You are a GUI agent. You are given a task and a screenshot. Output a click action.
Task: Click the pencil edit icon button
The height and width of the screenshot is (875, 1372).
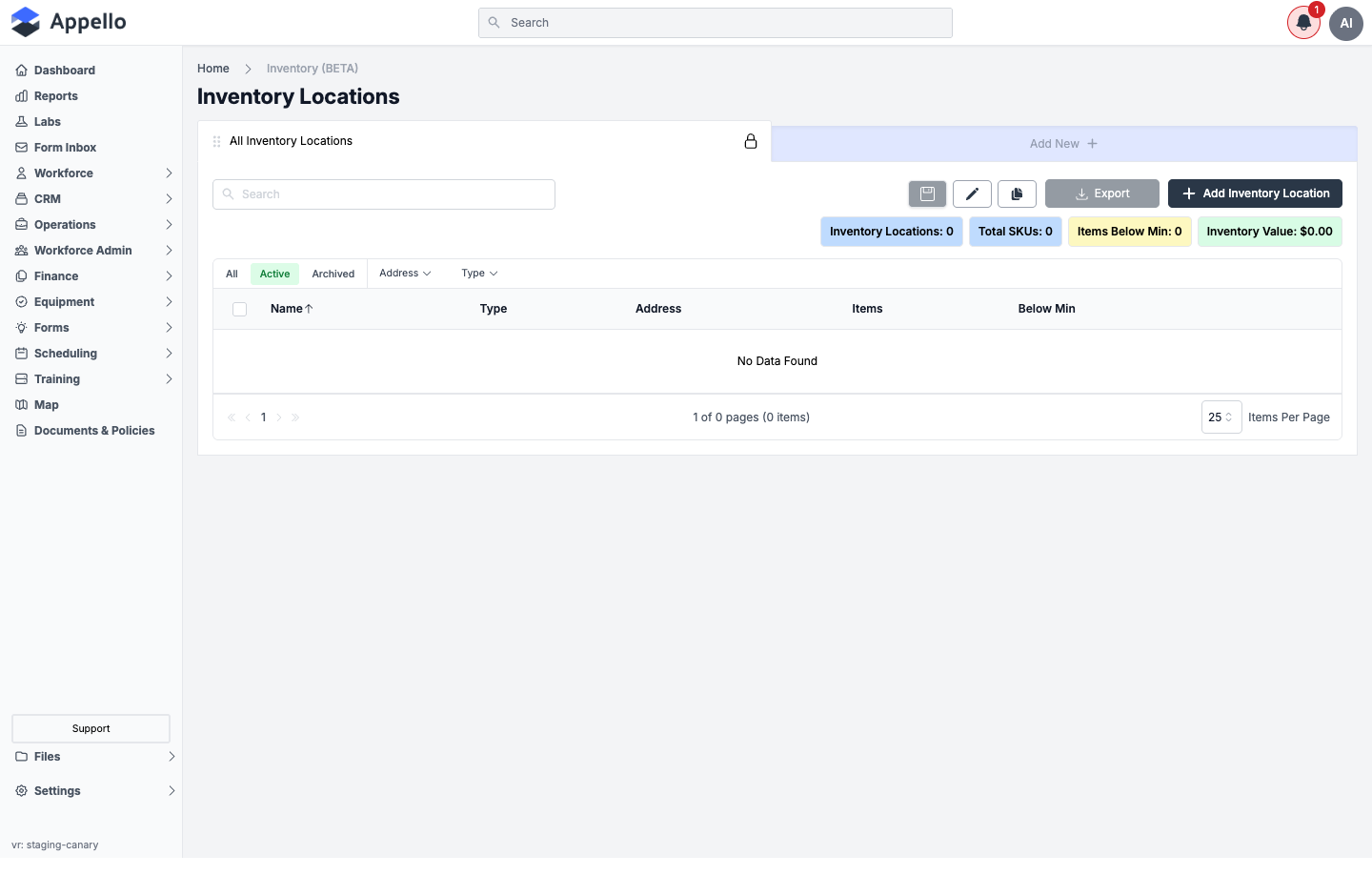point(972,193)
